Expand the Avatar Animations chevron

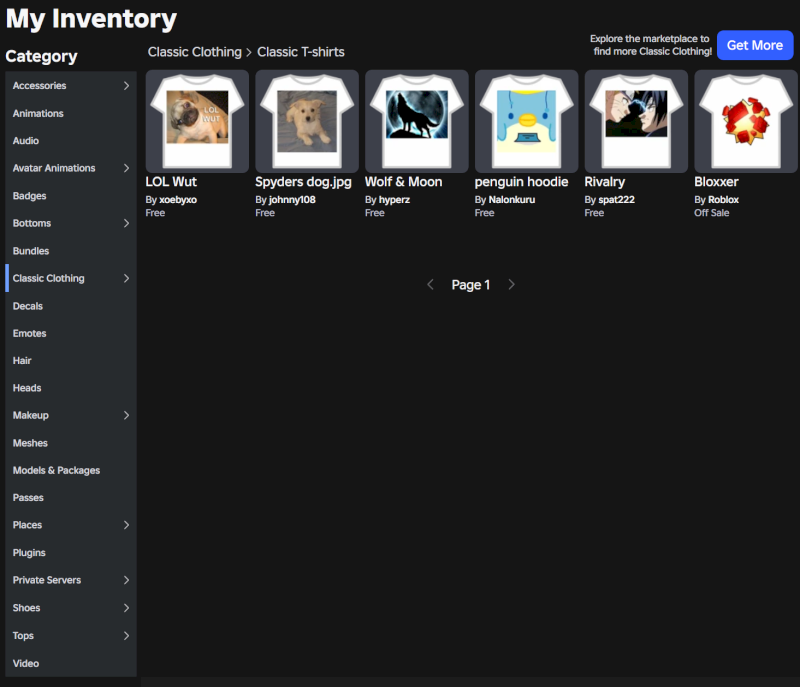coord(126,168)
